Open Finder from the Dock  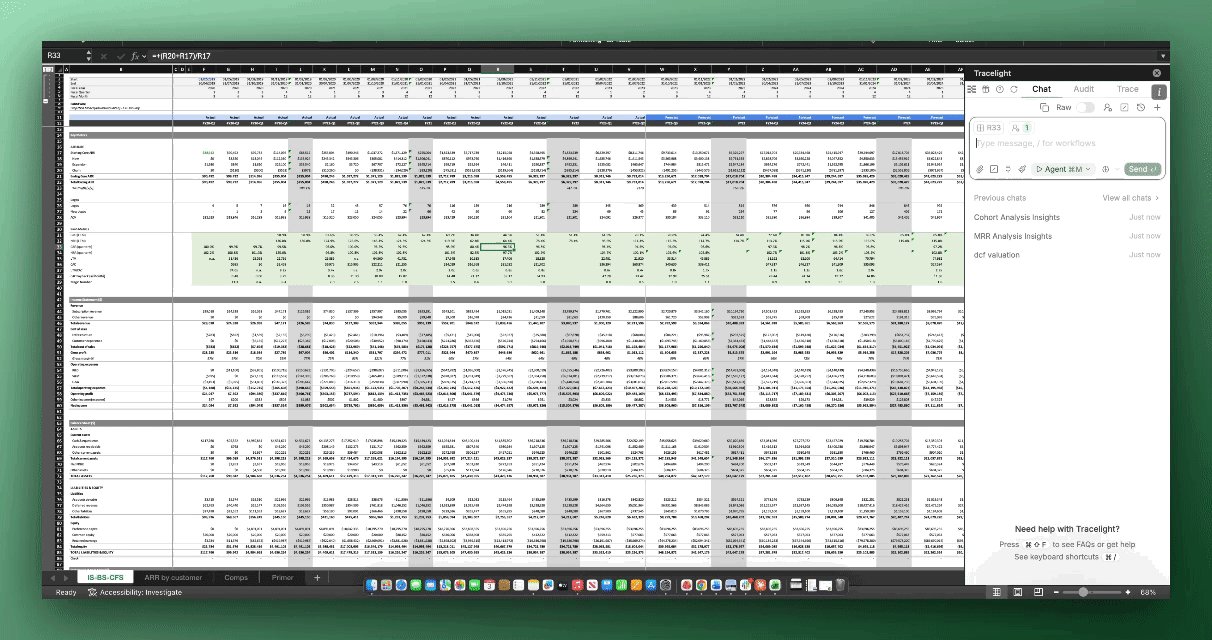[372, 584]
